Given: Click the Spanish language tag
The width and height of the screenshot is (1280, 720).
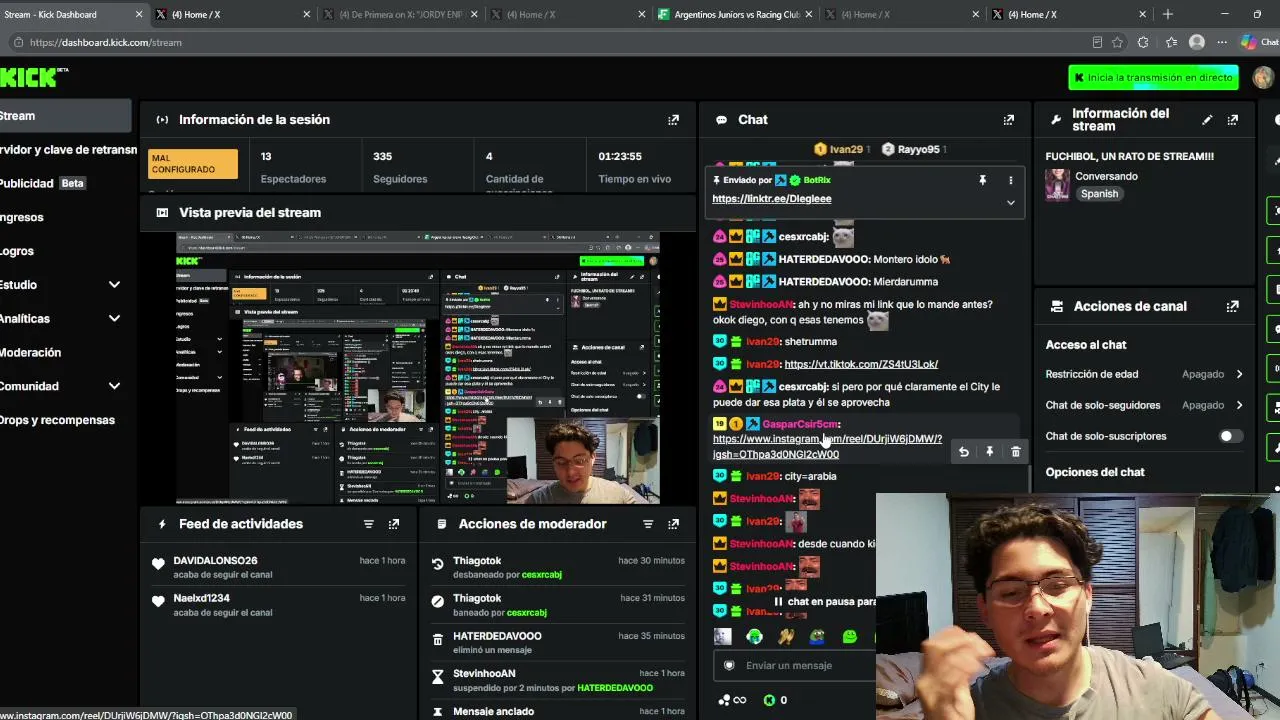Looking at the screenshot, I should [1099, 194].
